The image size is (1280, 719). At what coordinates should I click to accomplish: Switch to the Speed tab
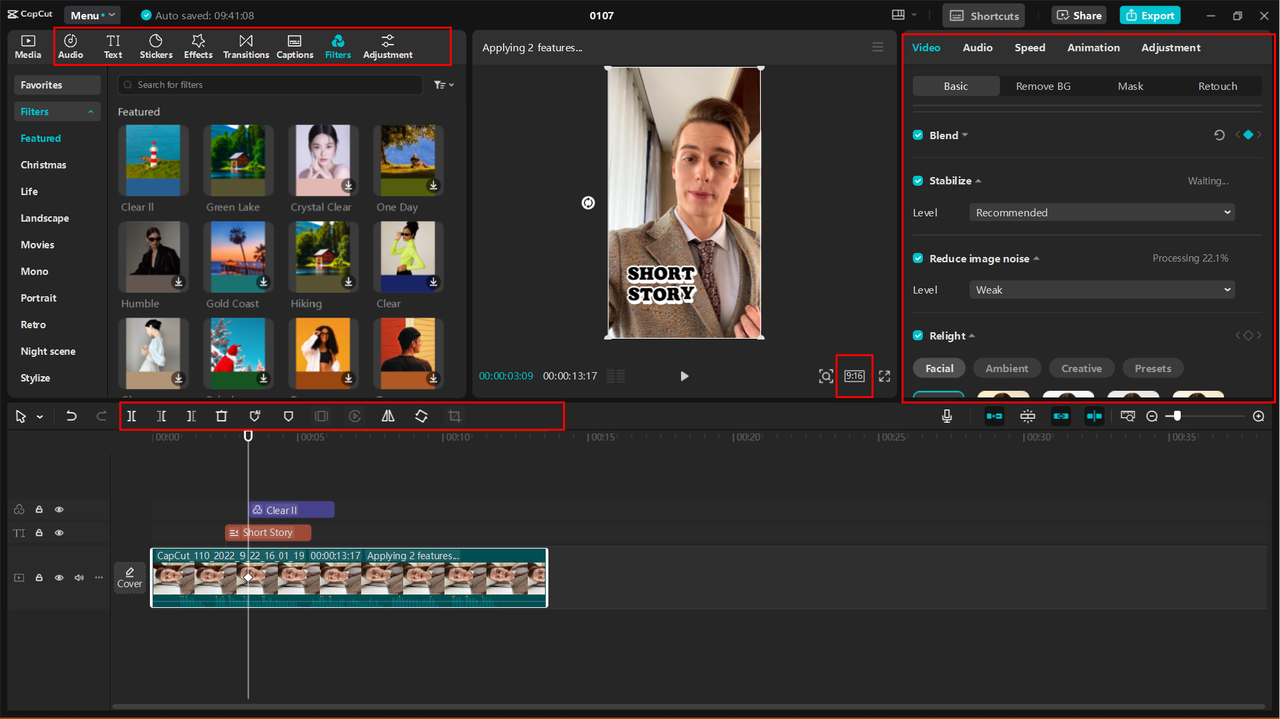[x=1030, y=47]
